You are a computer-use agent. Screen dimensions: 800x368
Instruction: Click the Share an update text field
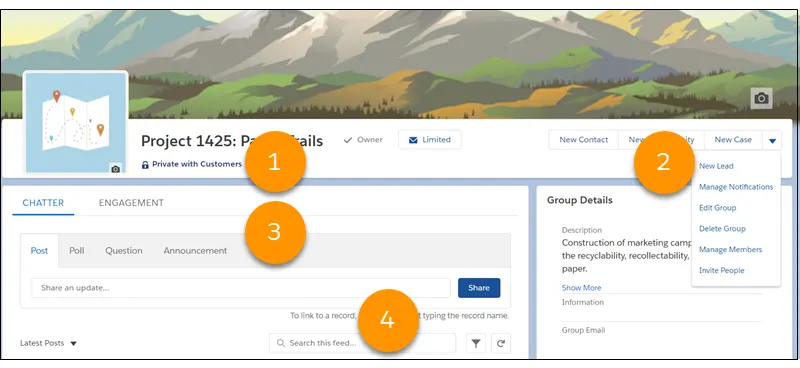(240, 288)
